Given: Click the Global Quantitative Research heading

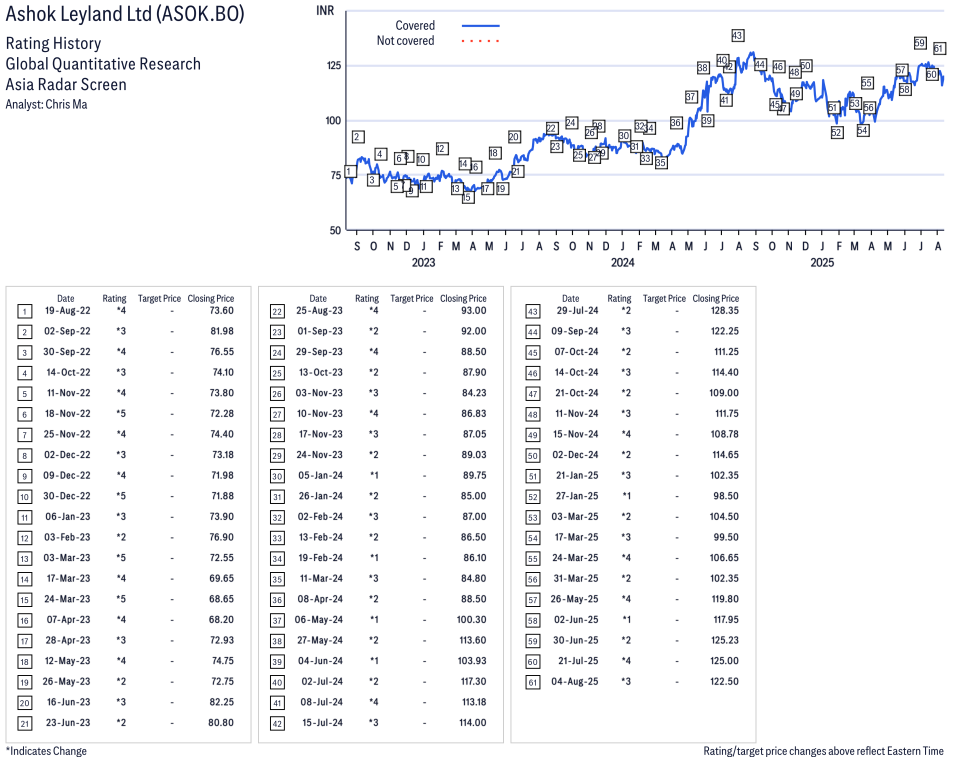Looking at the screenshot, I should (x=103, y=64).
